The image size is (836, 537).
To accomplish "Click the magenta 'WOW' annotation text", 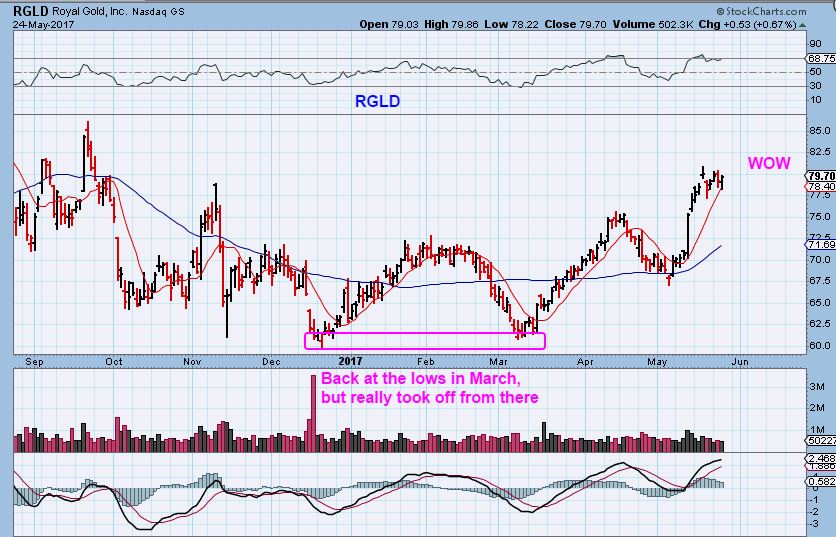I will (x=769, y=163).
